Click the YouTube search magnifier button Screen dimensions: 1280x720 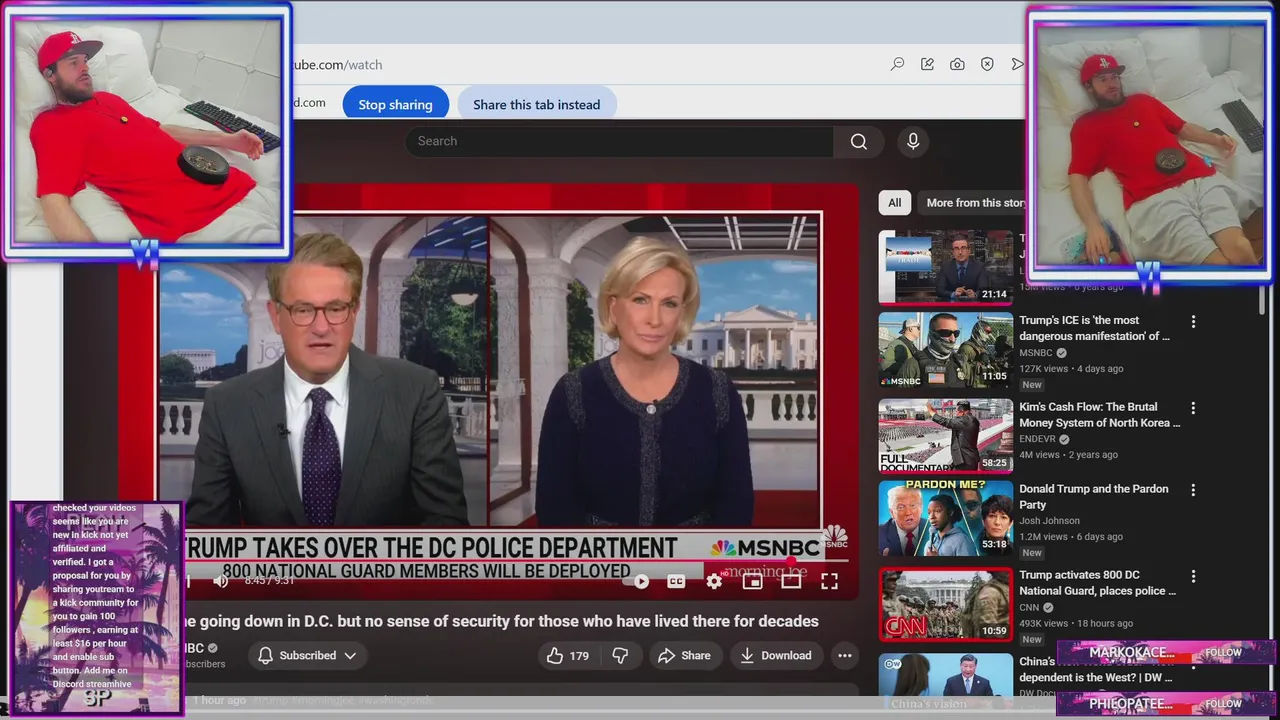(858, 141)
